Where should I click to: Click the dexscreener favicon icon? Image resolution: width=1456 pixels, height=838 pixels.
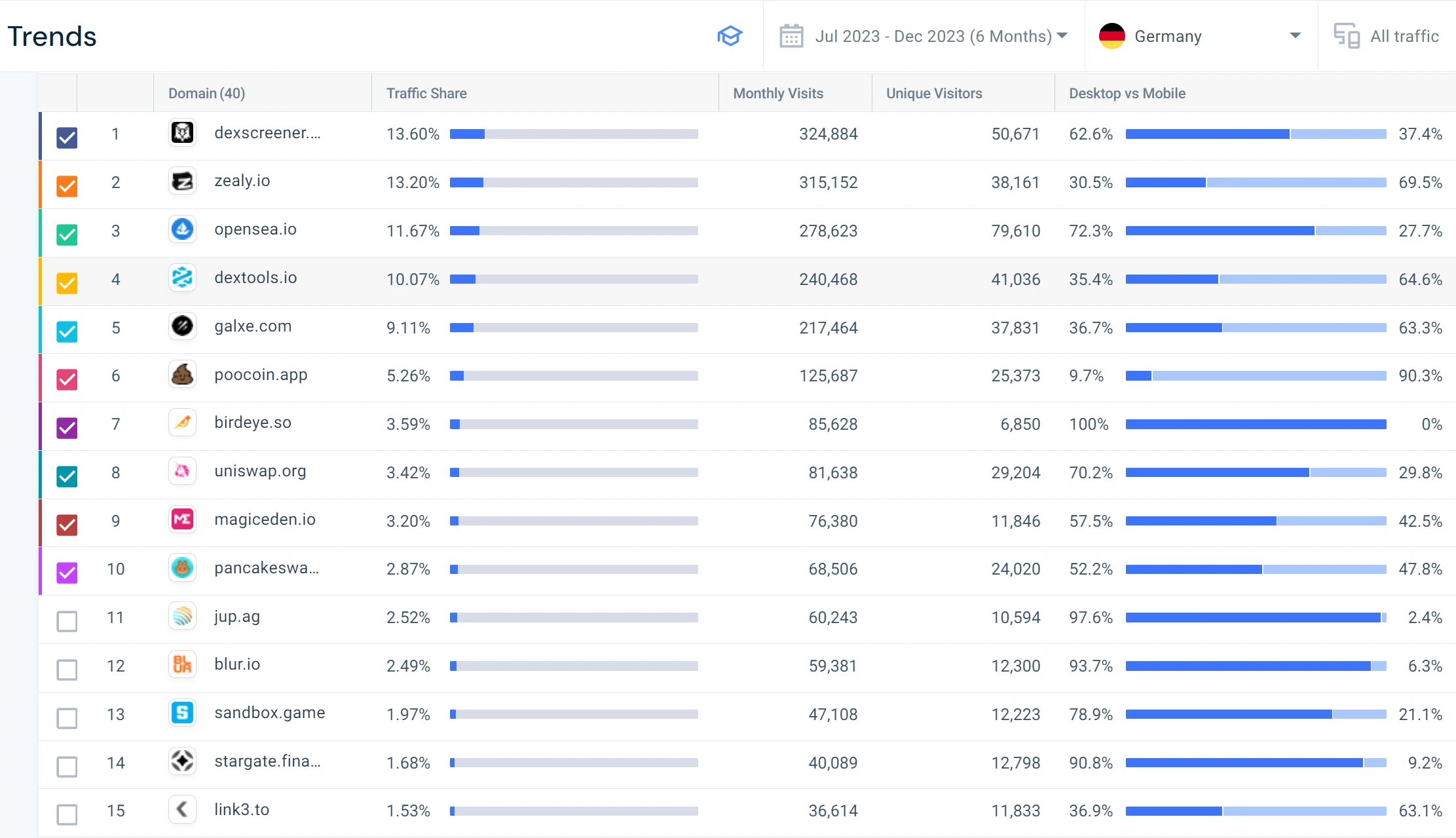point(182,133)
